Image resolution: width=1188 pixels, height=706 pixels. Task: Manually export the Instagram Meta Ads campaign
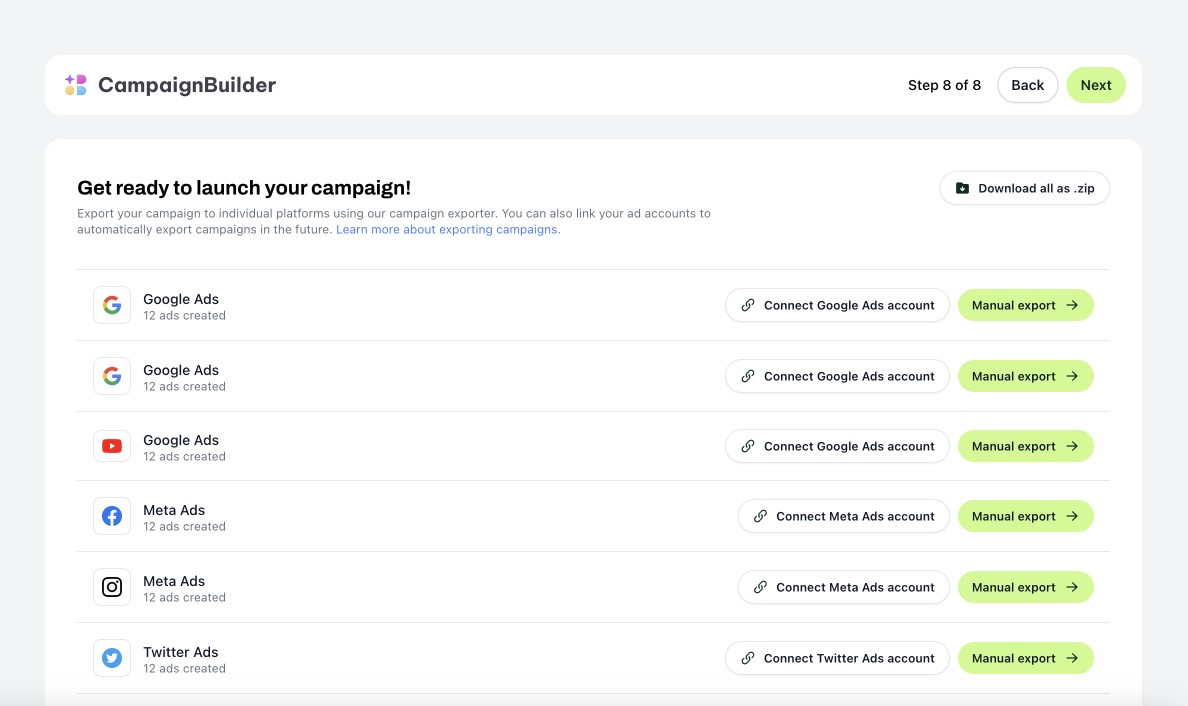1026,587
